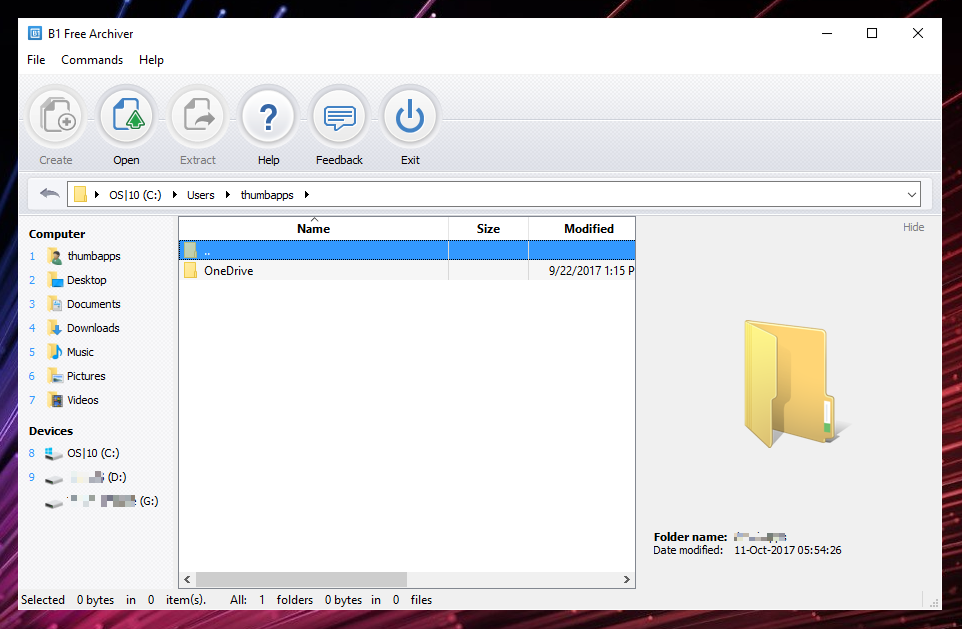
Task: Click the Users breadcrumb segment
Action: tap(201, 195)
